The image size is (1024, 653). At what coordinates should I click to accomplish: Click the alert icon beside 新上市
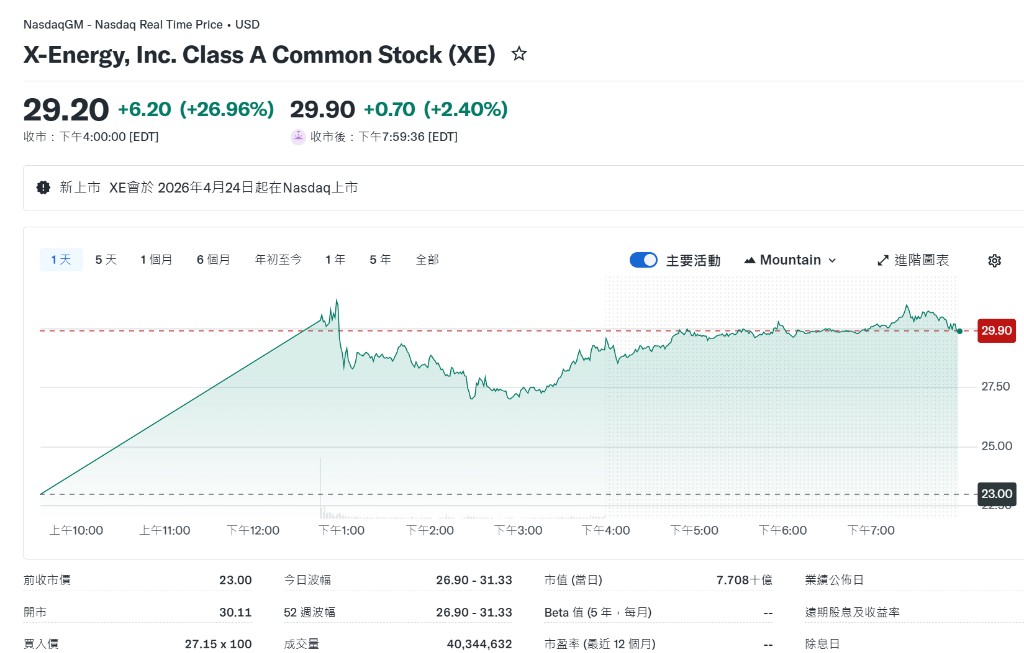(43, 187)
